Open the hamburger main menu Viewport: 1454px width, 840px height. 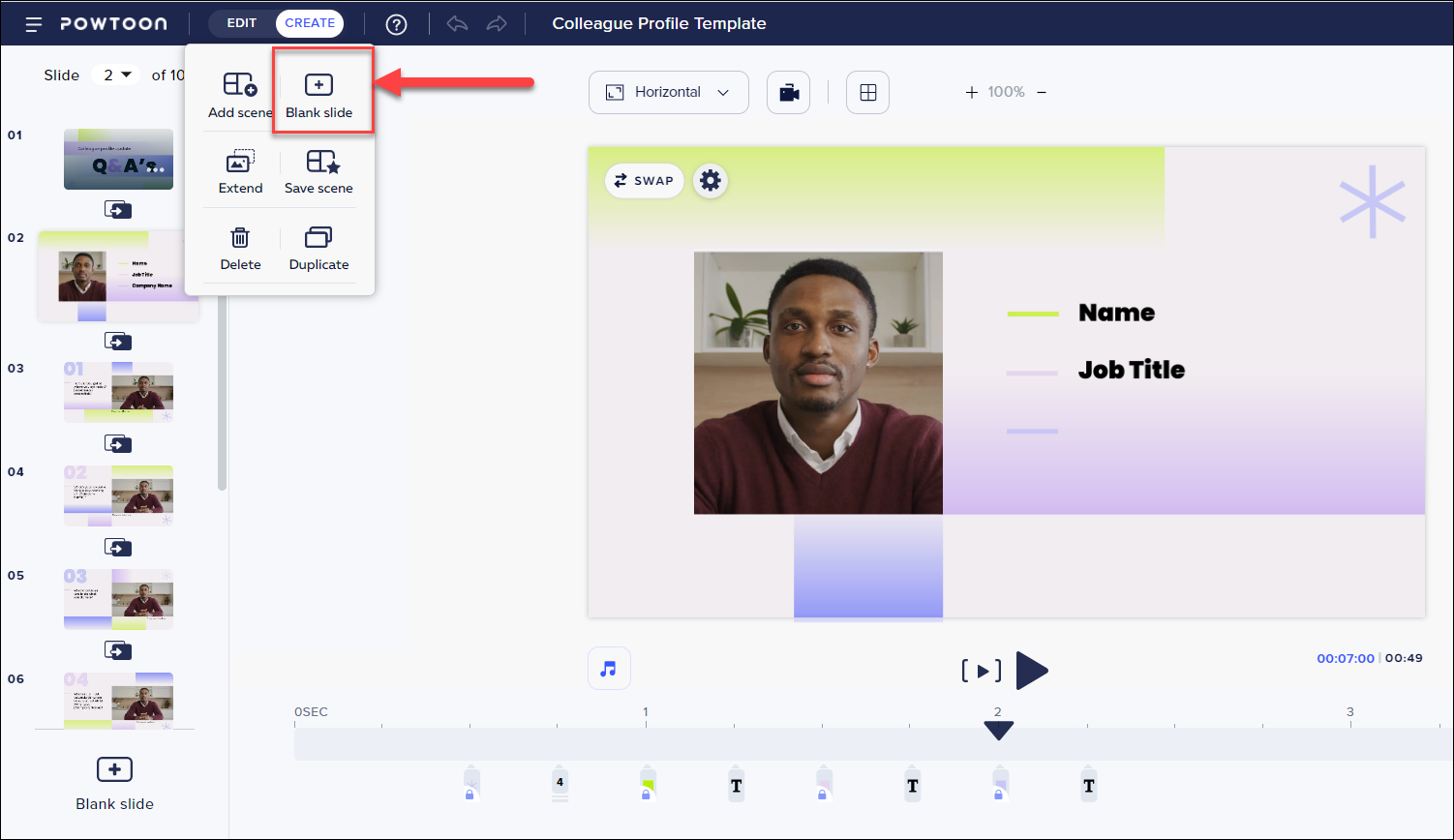[x=34, y=24]
